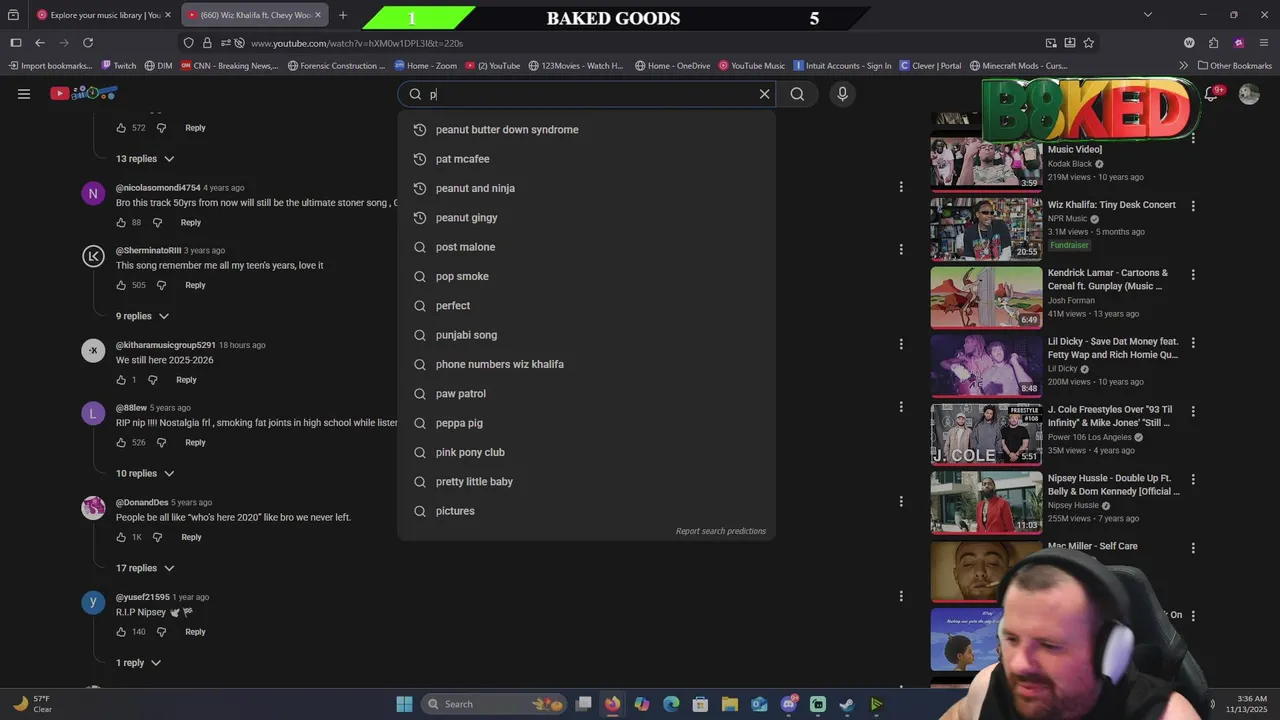Image resolution: width=1280 pixels, height=720 pixels.
Task: Reply to @nicolasomondi4754 comment
Action: [x=190, y=222]
